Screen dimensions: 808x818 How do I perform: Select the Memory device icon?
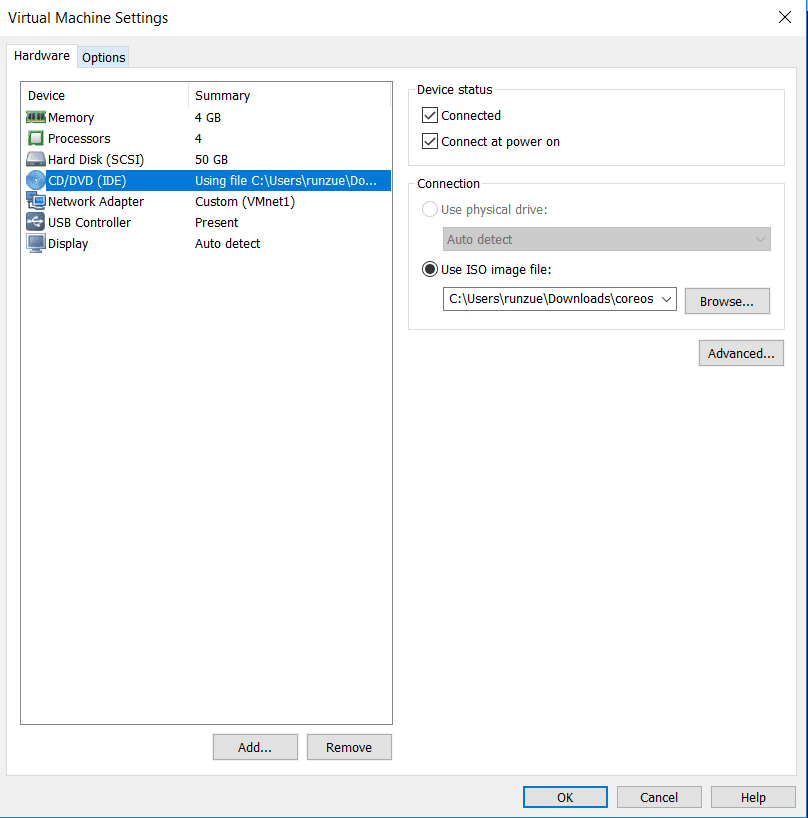tap(35, 117)
